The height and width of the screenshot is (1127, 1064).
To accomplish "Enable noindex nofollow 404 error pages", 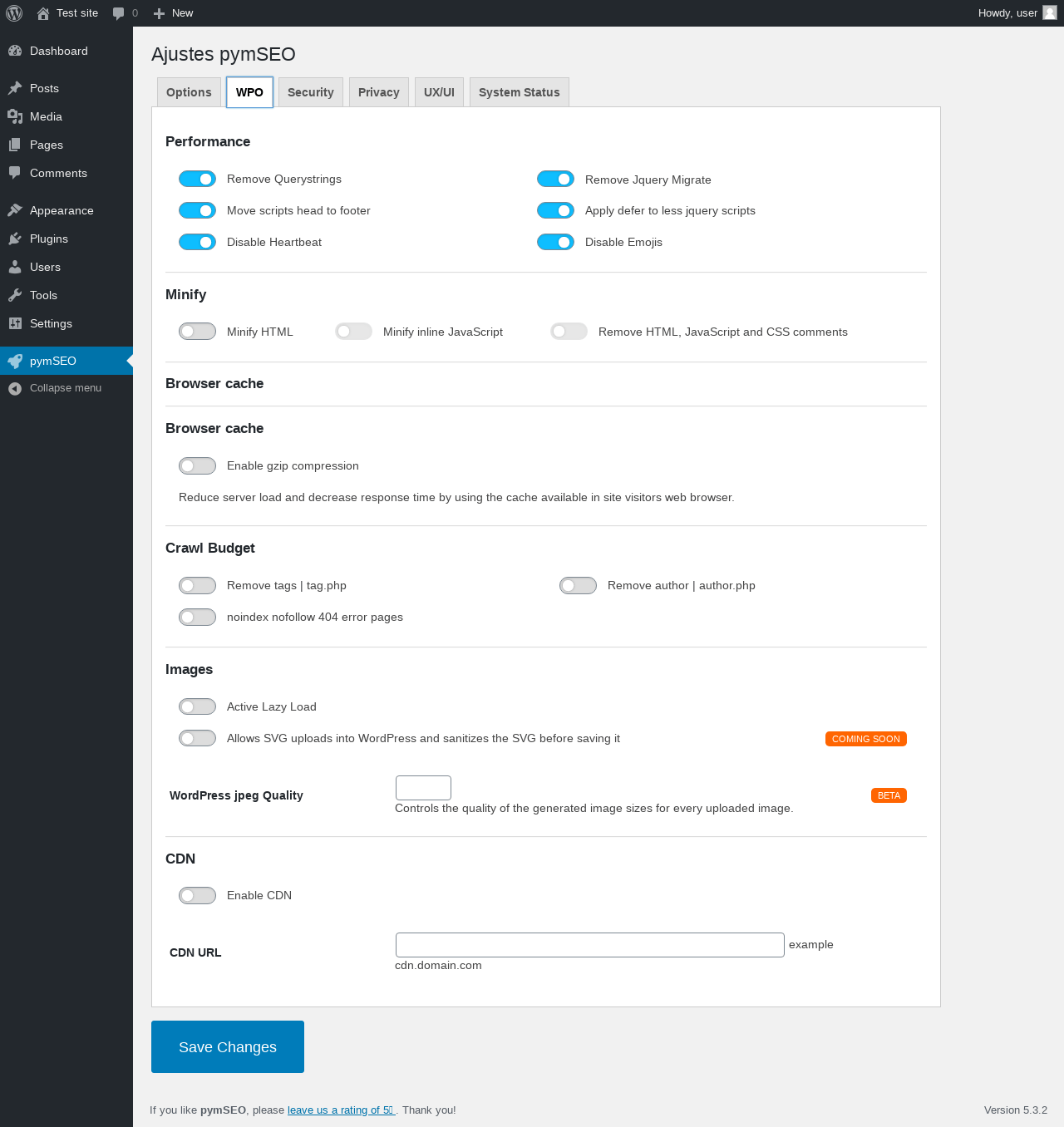I will [197, 617].
